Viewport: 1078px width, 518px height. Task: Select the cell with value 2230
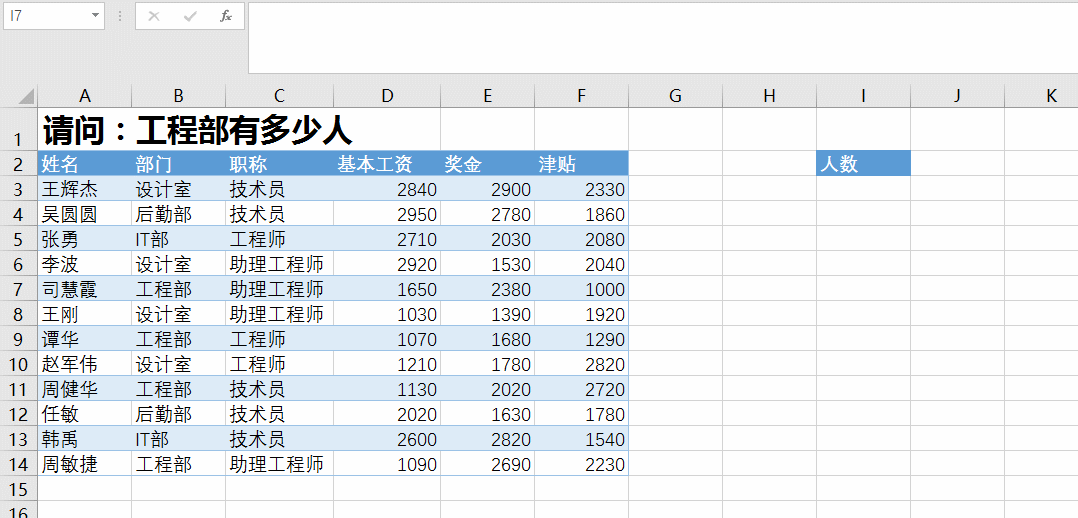581,464
